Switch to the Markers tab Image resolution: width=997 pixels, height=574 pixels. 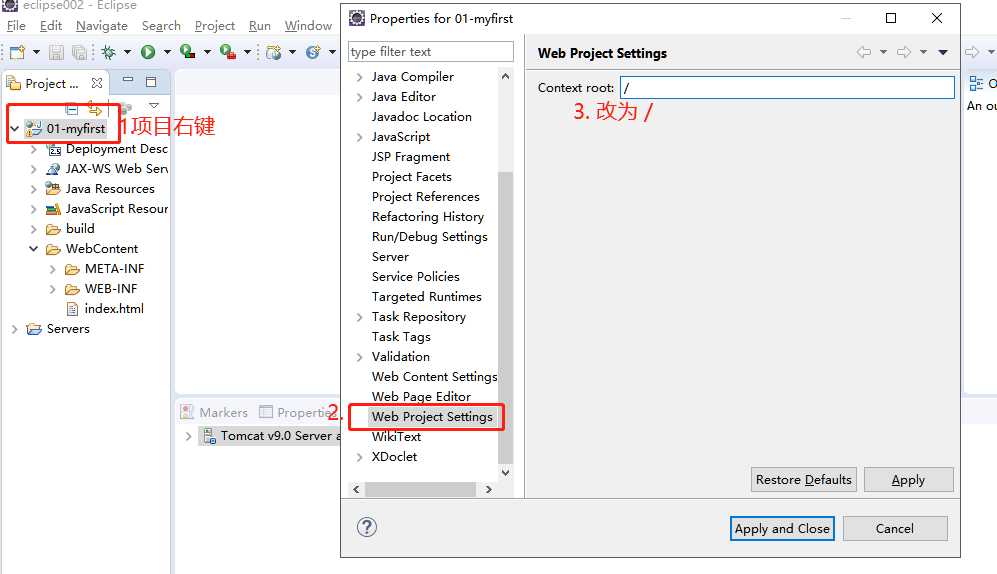pos(215,413)
